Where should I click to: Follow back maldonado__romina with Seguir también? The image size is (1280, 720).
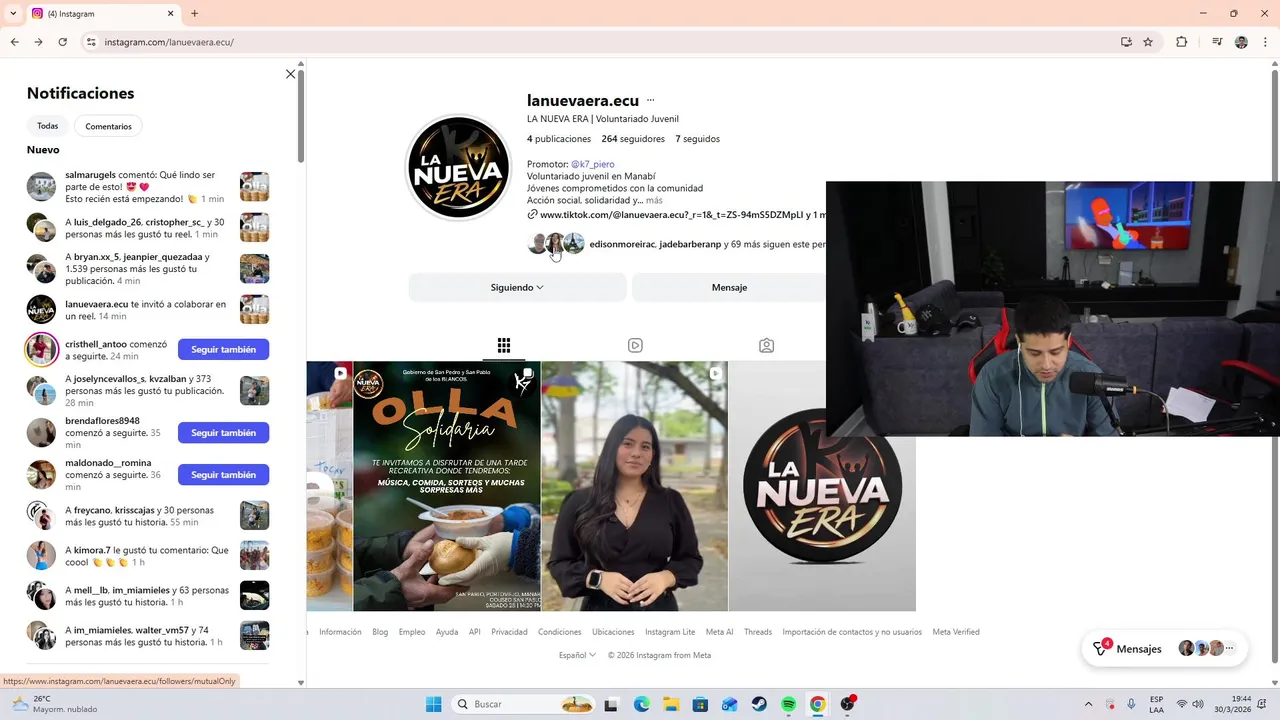pos(223,475)
